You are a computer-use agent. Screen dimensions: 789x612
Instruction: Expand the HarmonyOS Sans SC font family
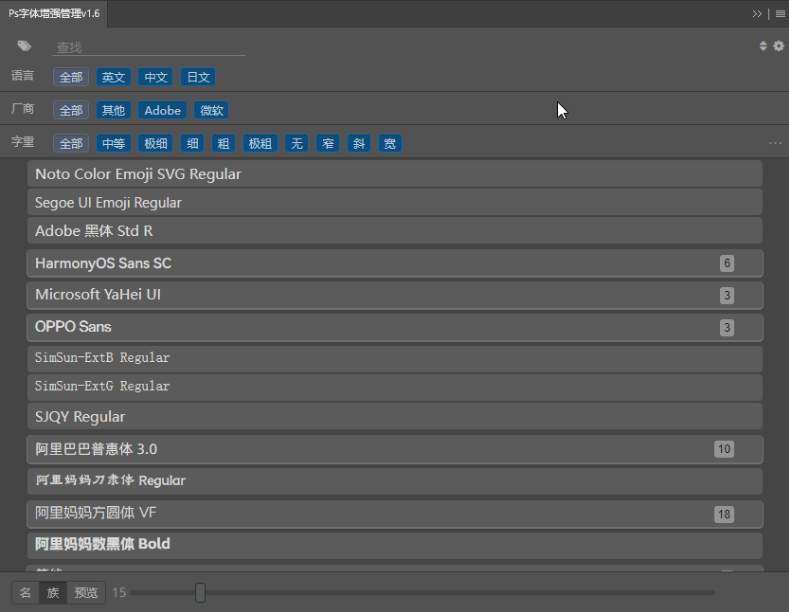[x=394, y=264]
